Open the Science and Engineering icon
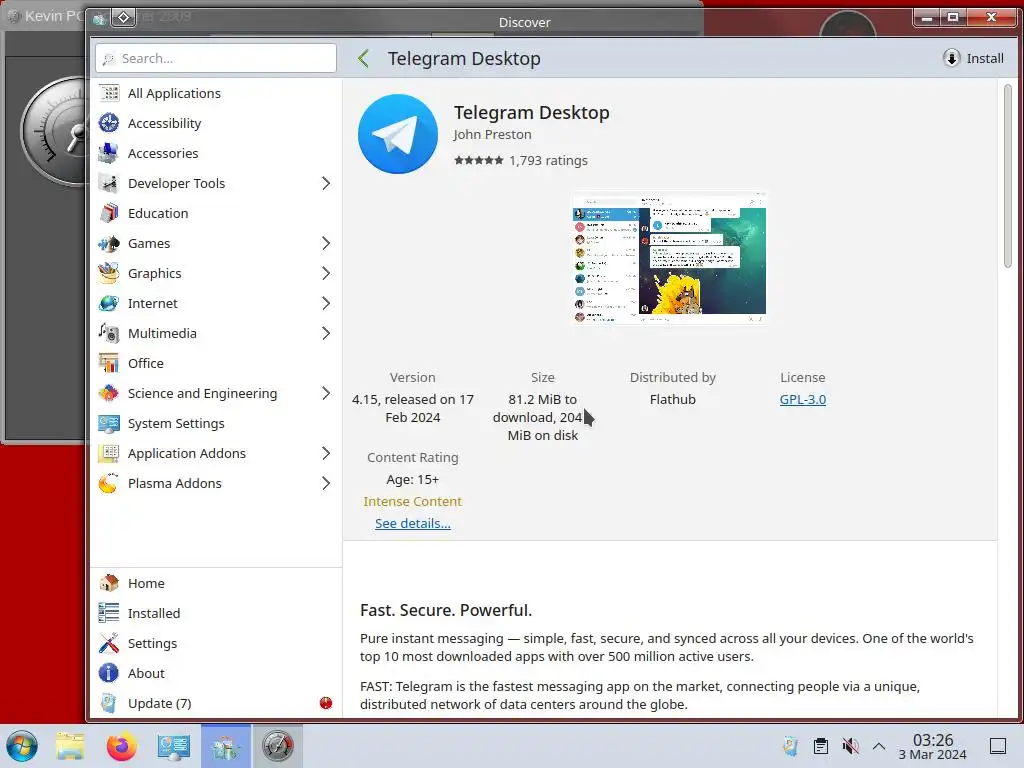 point(109,394)
